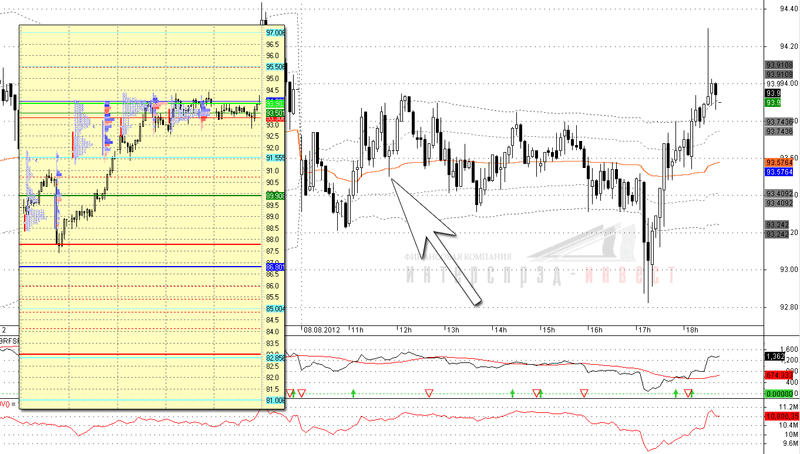Click green up arrow marker near 14h
The height and width of the screenshot is (454, 800).
512,392
